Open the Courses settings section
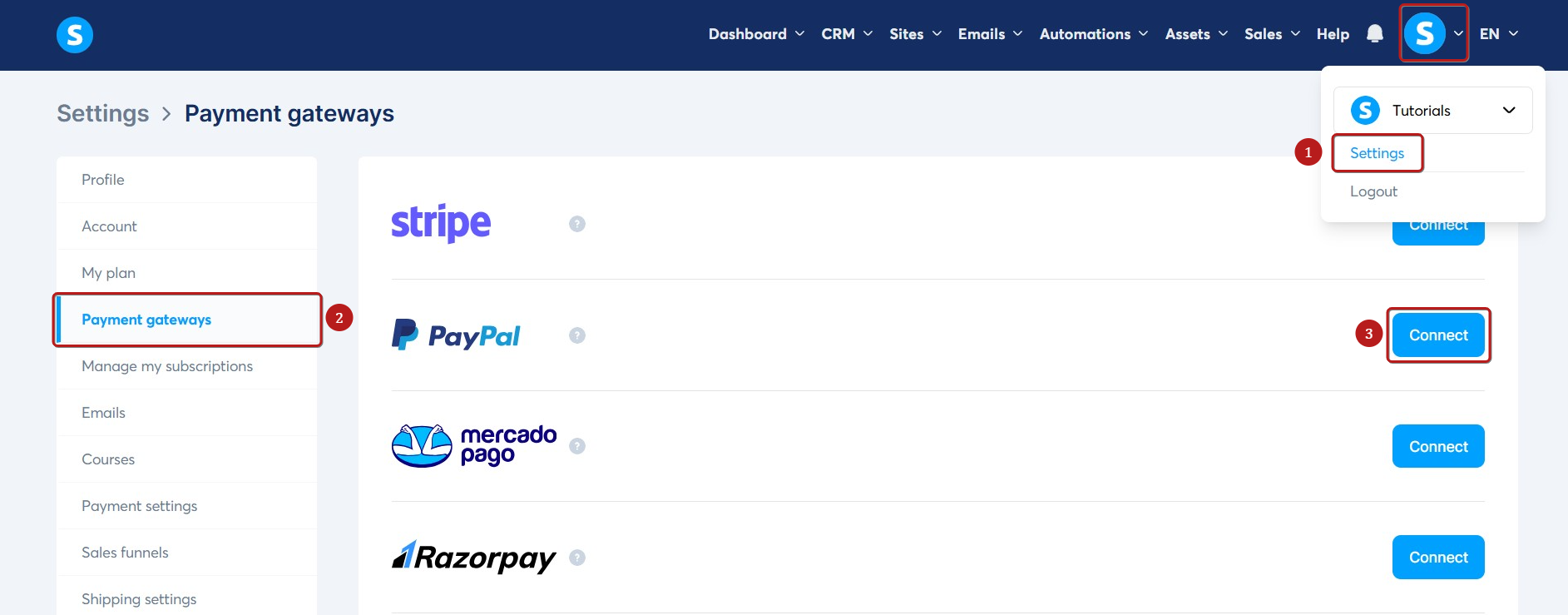1568x615 pixels. tap(187, 459)
